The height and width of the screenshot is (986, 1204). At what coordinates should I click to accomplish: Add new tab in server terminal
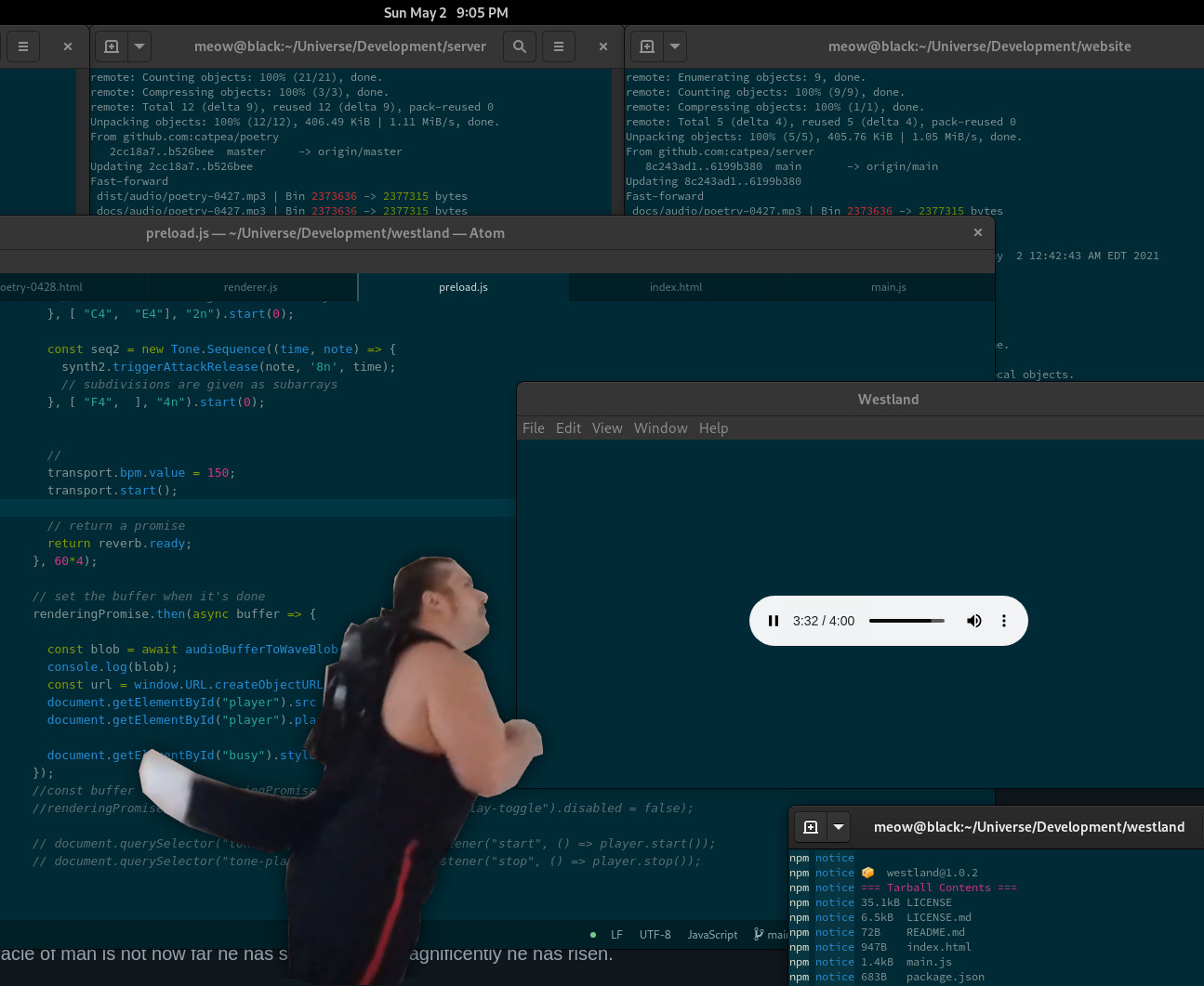pyautogui.click(x=112, y=46)
